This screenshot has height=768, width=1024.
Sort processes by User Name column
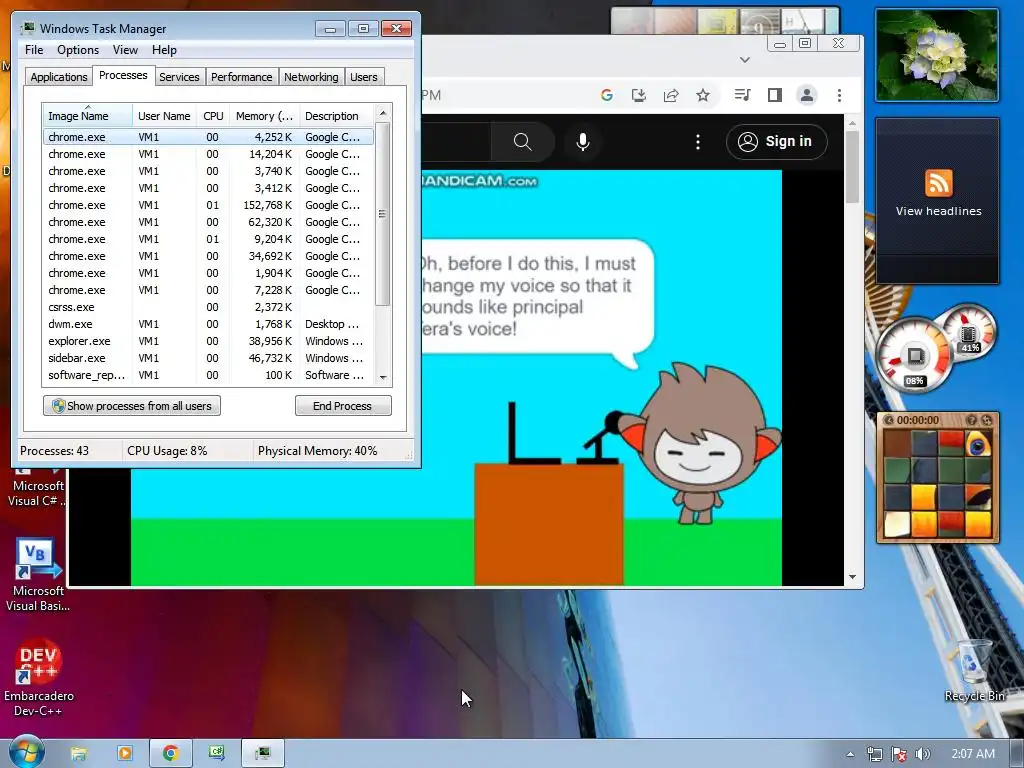[x=164, y=116]
